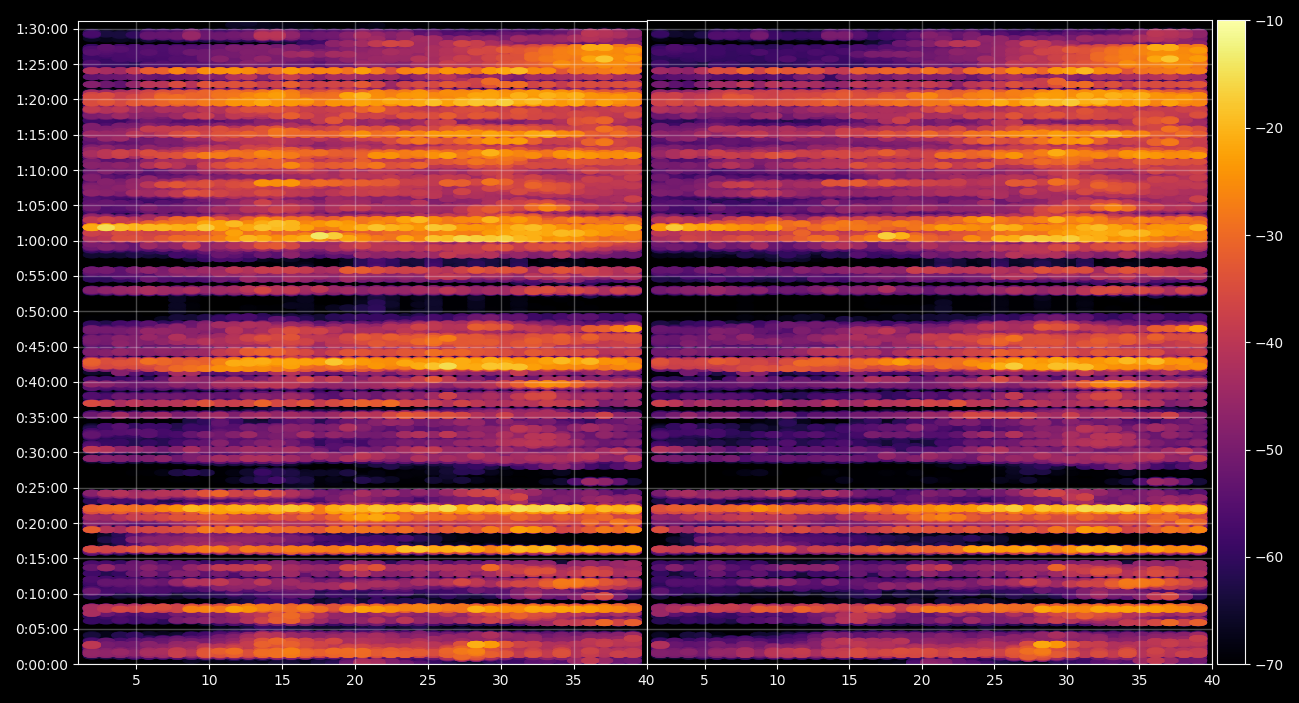Select the 1:10:00 time label
1299x703 pixels.
click(42, 171)
